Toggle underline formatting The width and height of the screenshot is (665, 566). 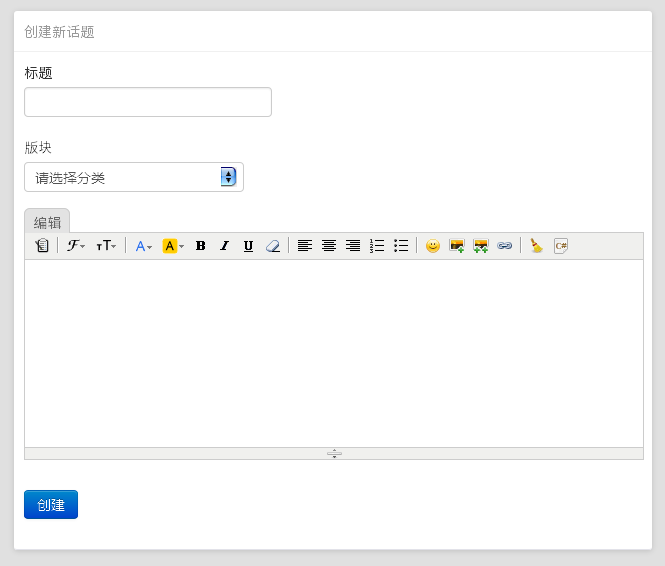pyautogui.click(x=248, y=246)
